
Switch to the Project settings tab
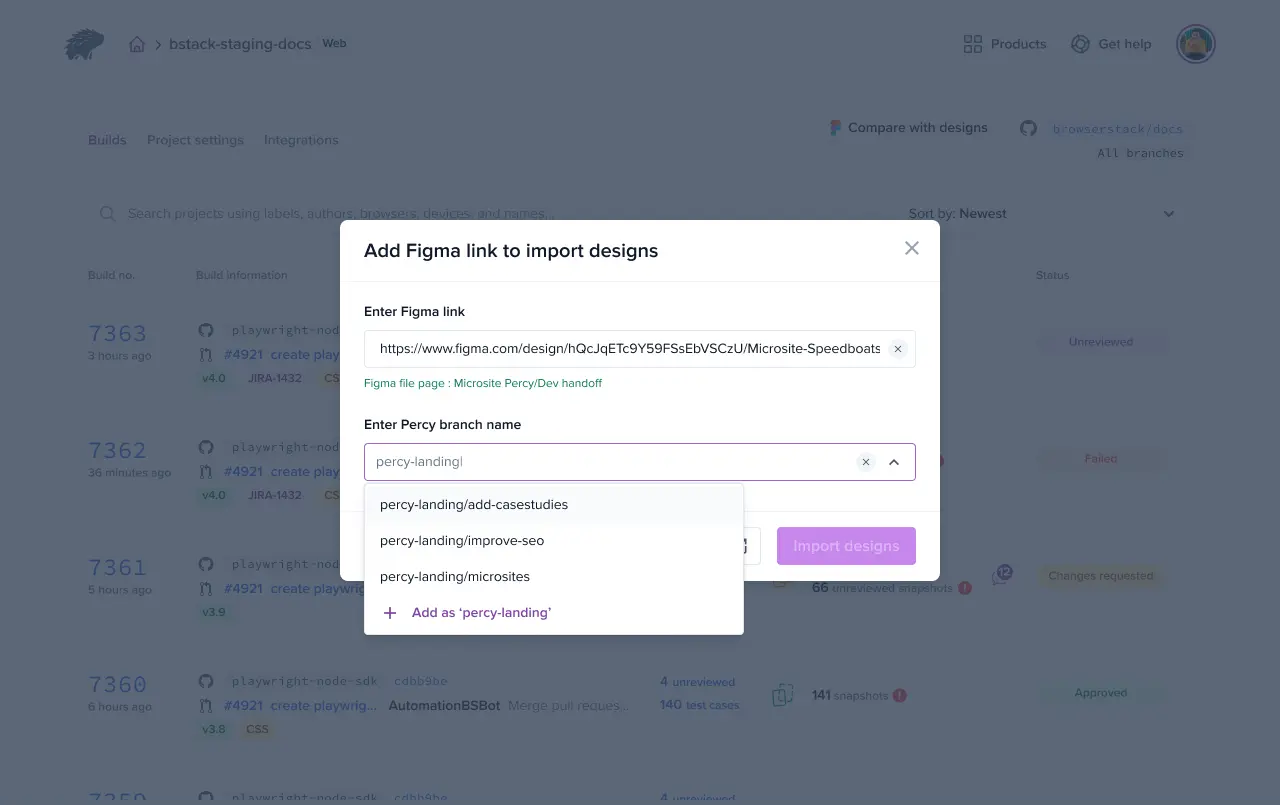[x=195, y=140]
